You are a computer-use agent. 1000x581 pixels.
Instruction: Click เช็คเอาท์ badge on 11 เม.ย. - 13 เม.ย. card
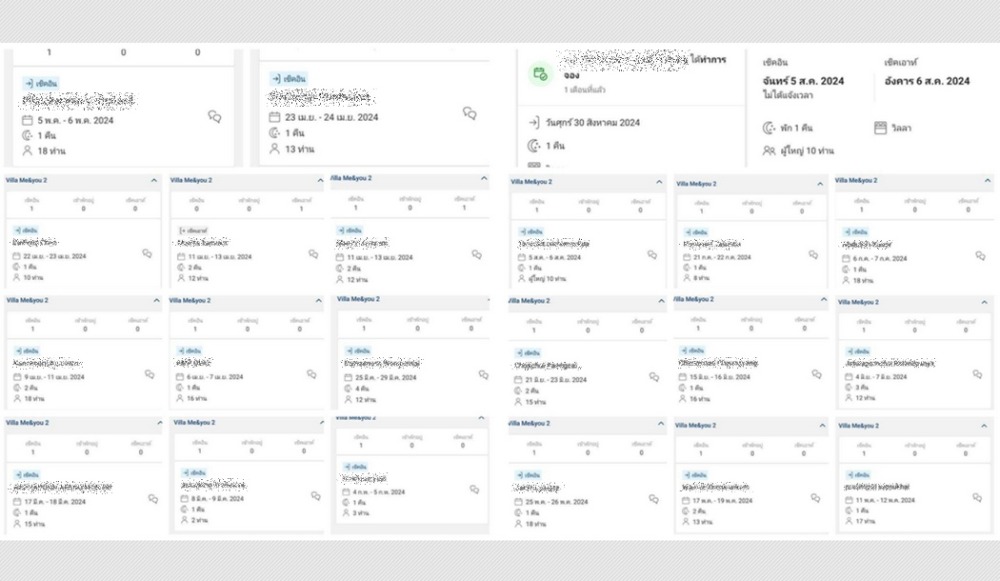click(193, 230)
